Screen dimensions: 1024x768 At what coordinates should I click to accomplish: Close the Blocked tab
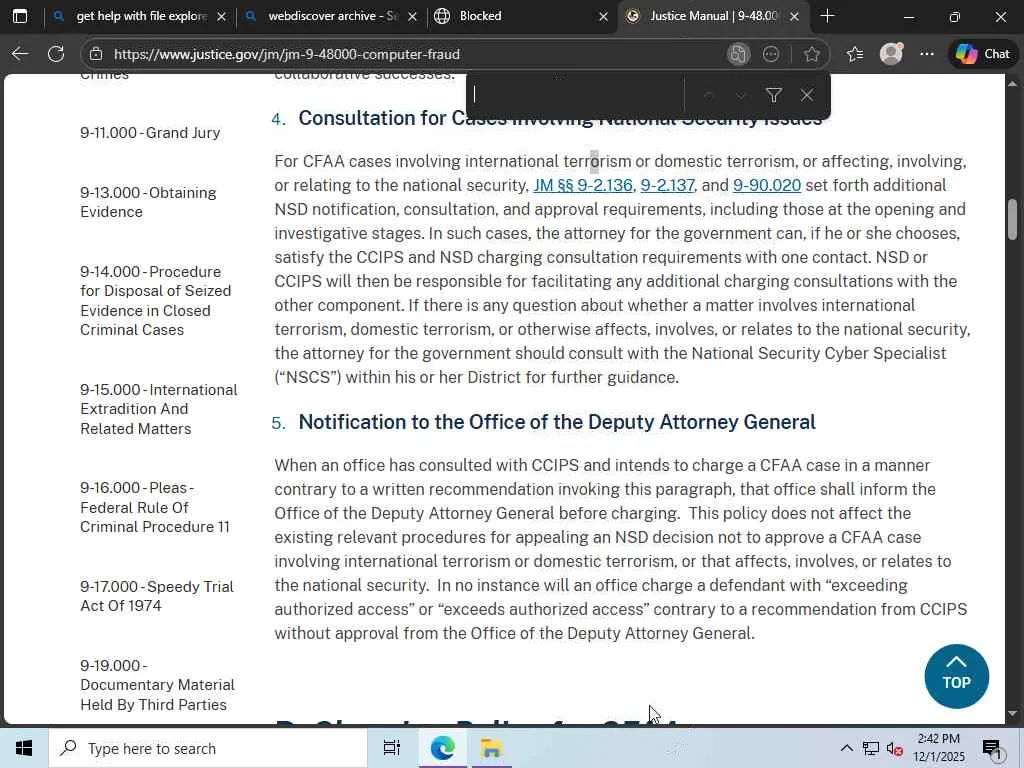pyautogui.click(x=603, y=16)
